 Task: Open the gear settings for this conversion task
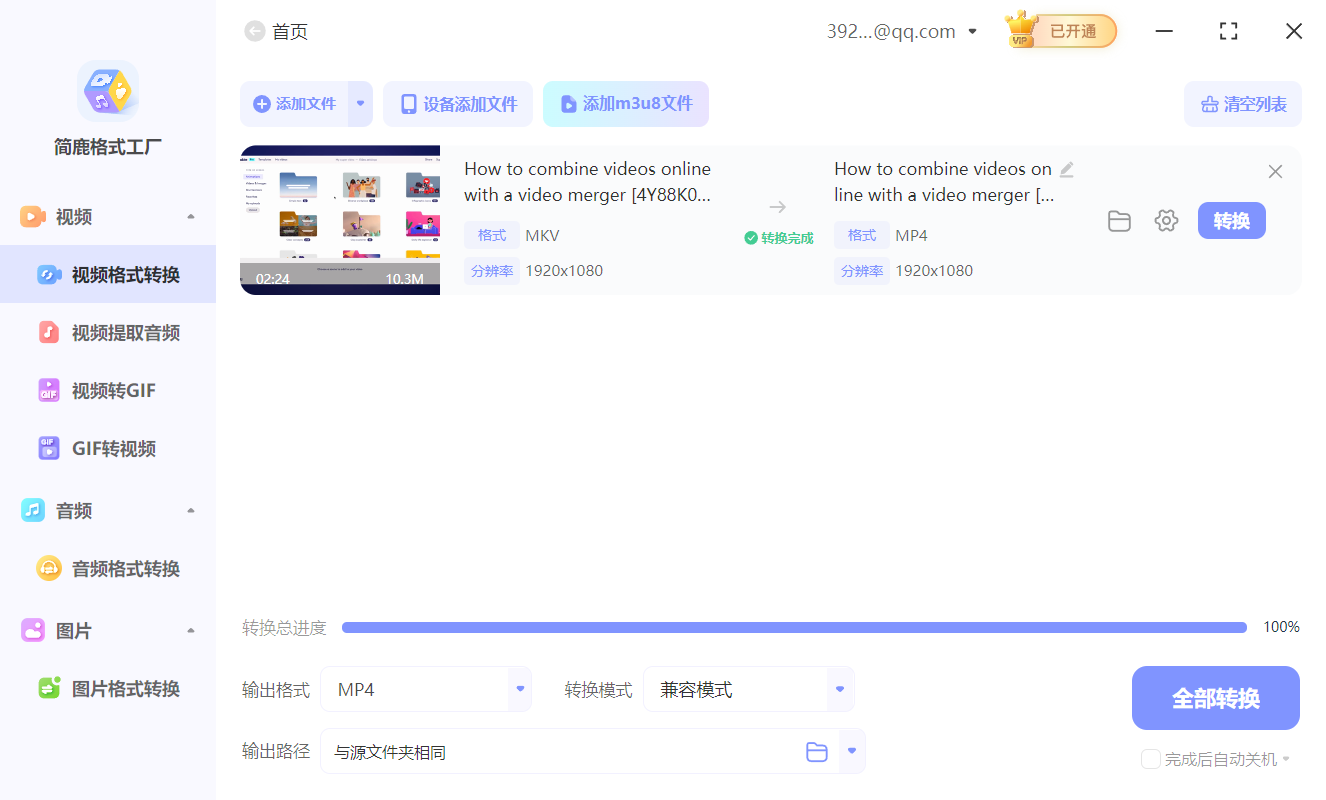tap(1166, 220)
